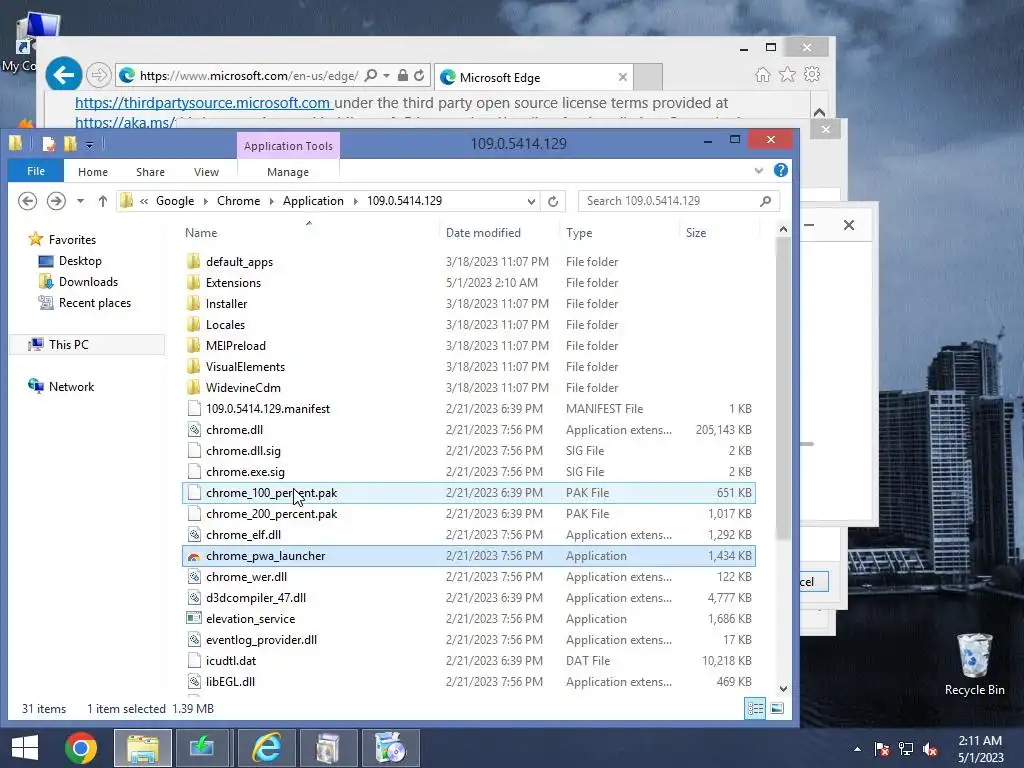The height and width of the screenshot is (768, 1024).
Task: Click the lock security icon in IE
Action: [403, 76]
